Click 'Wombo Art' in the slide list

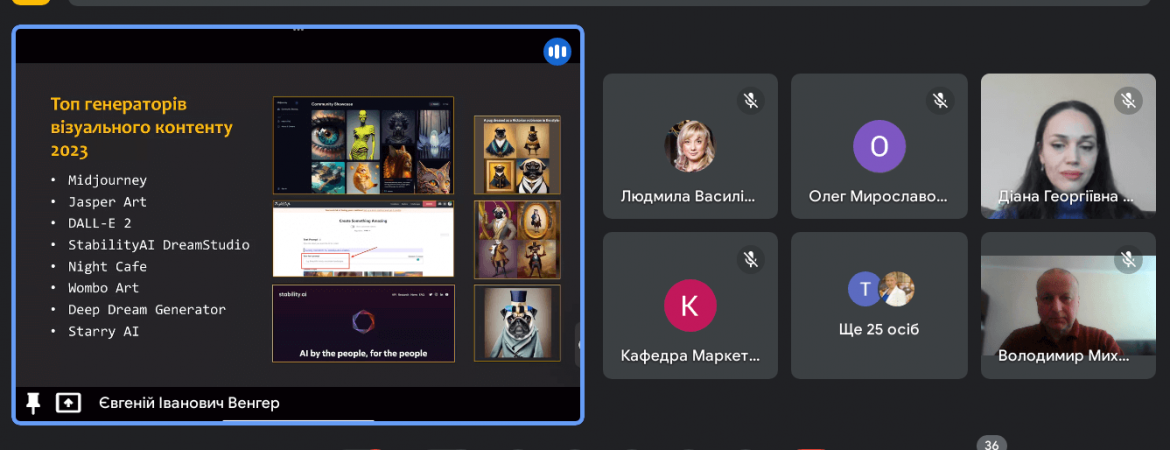coord(103,287)
